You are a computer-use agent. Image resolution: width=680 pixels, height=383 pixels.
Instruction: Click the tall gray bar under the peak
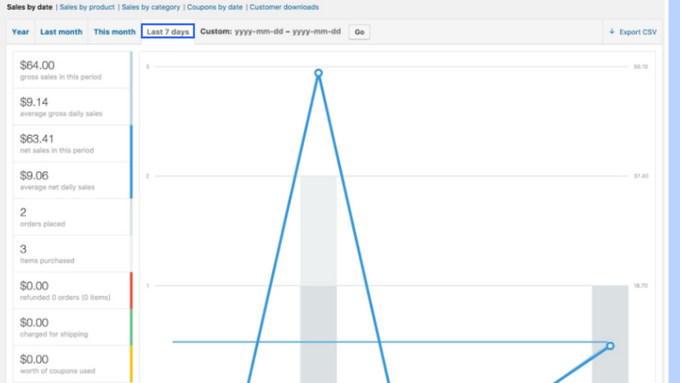pyautogui.click(x=318, y=279)
